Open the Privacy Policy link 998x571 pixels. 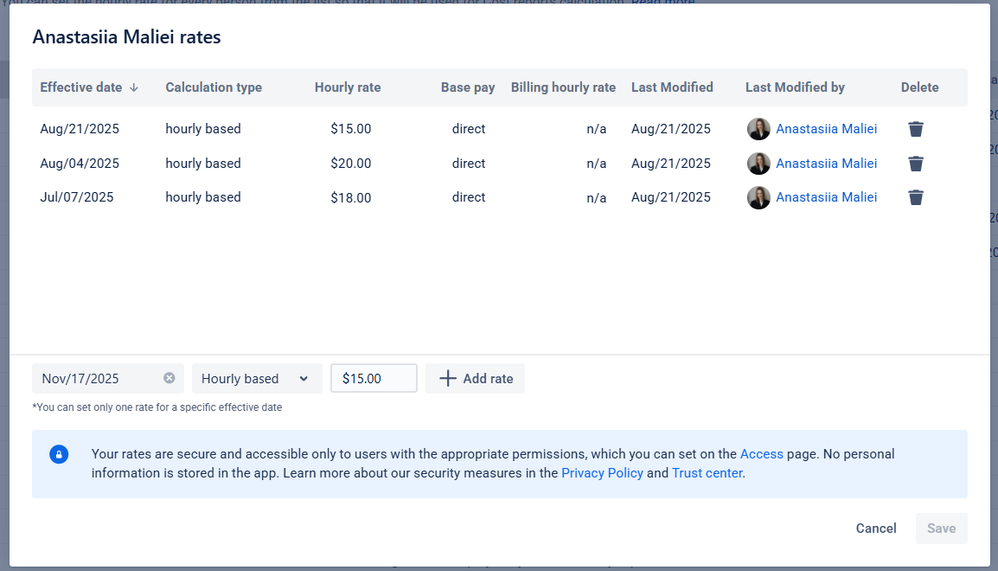[x=602, y=473]
